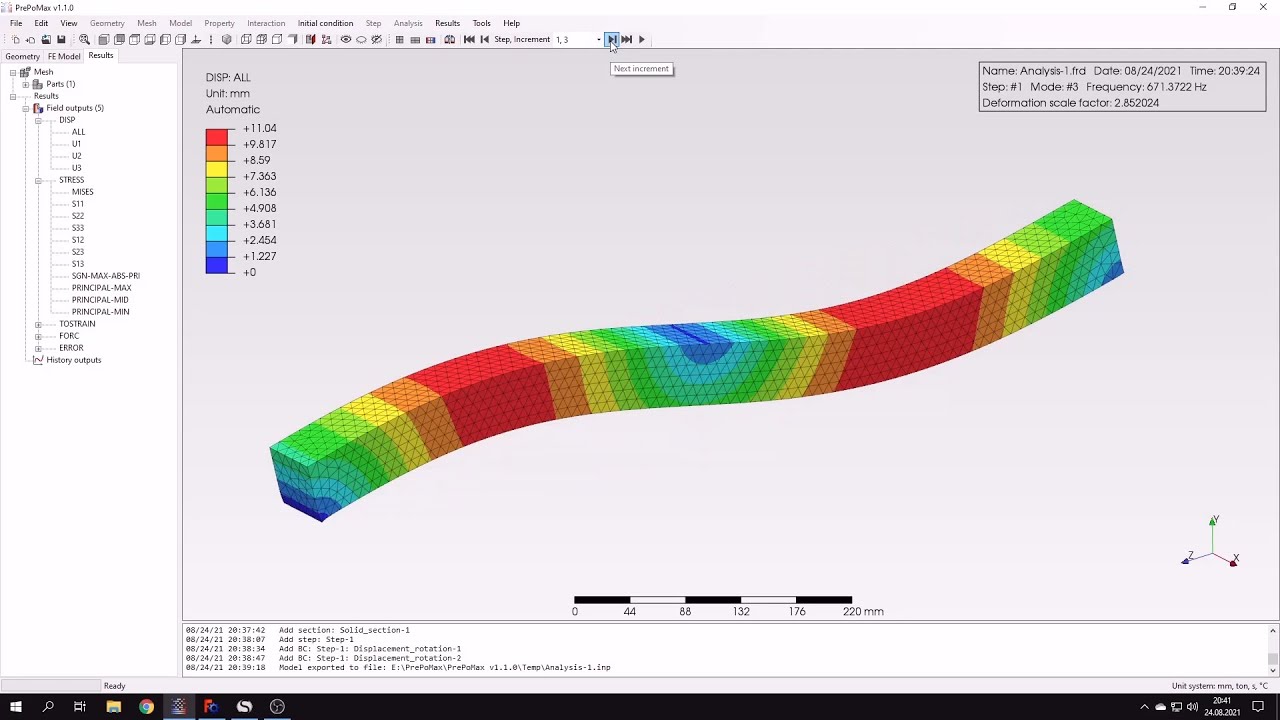Open File Explorer from taskbar
This screenshot has height=720, width=1280.
tap(113, 707)
